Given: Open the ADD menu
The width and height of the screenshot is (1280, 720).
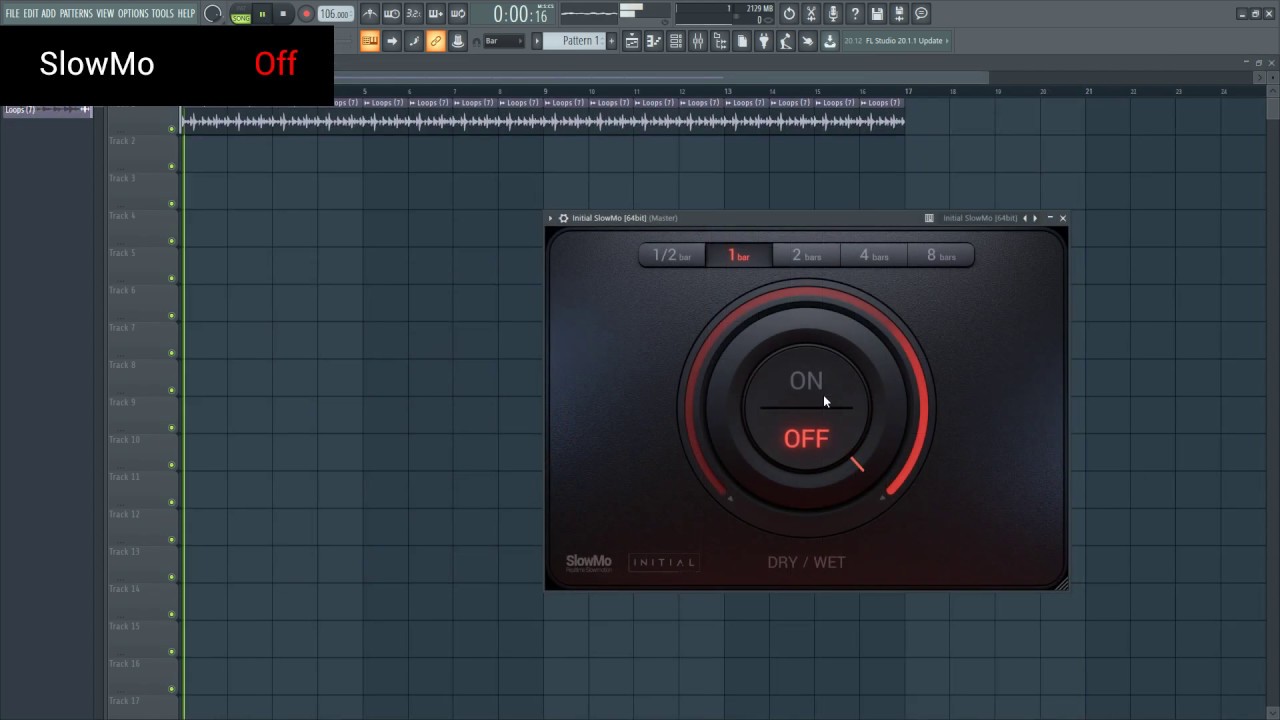Looking at the screenshot, I should click(48, 14).
